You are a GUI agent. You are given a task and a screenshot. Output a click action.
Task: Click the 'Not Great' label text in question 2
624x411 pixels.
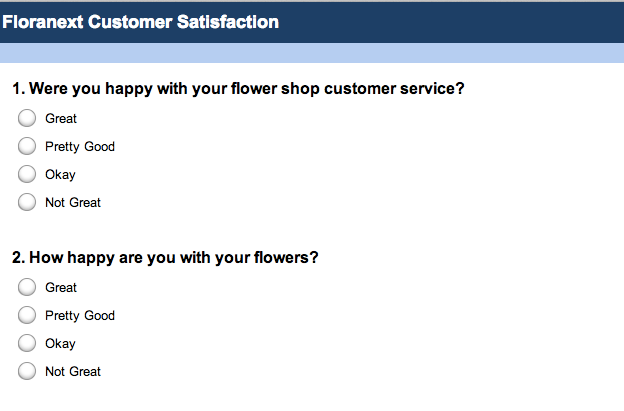point(73,372)
